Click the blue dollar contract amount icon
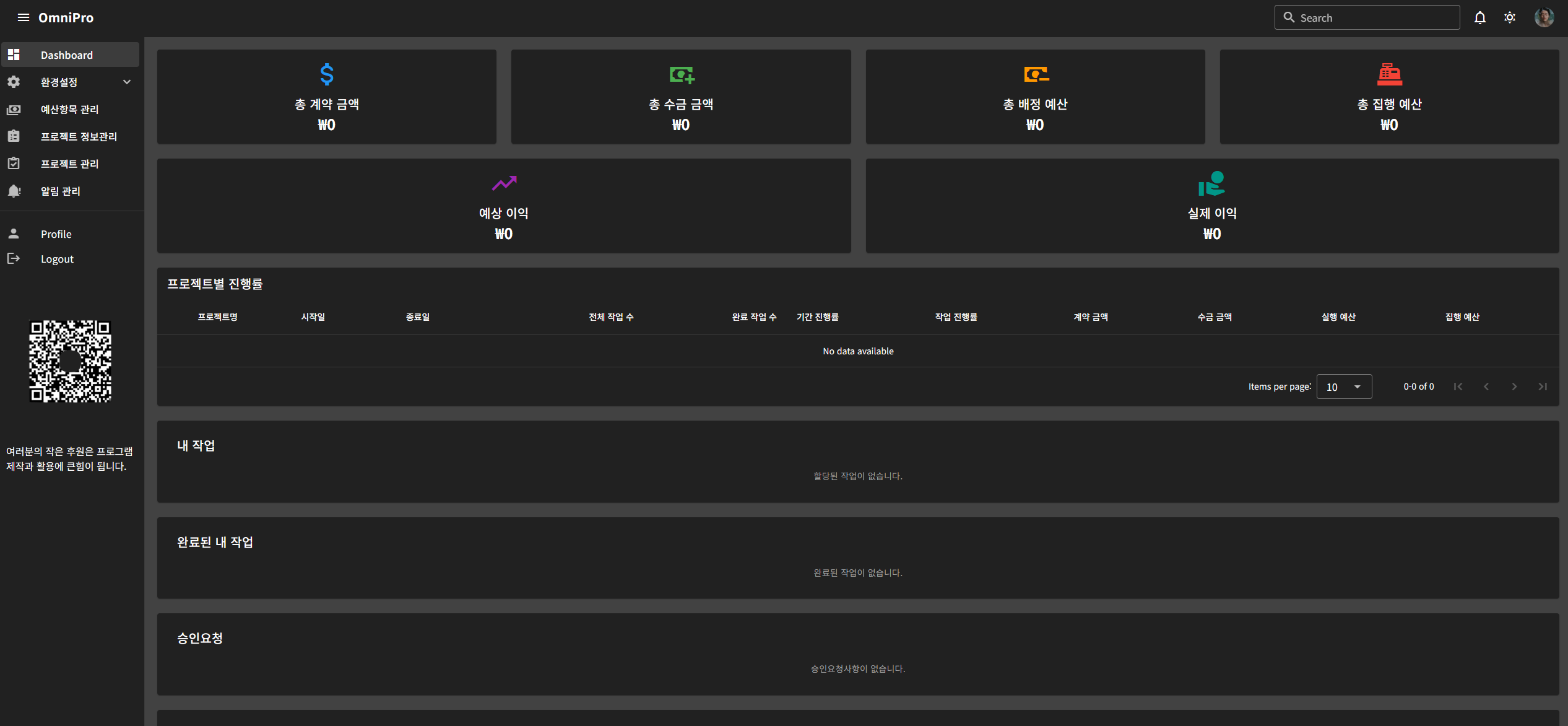The image size is (1568, 726). (326, 74)
